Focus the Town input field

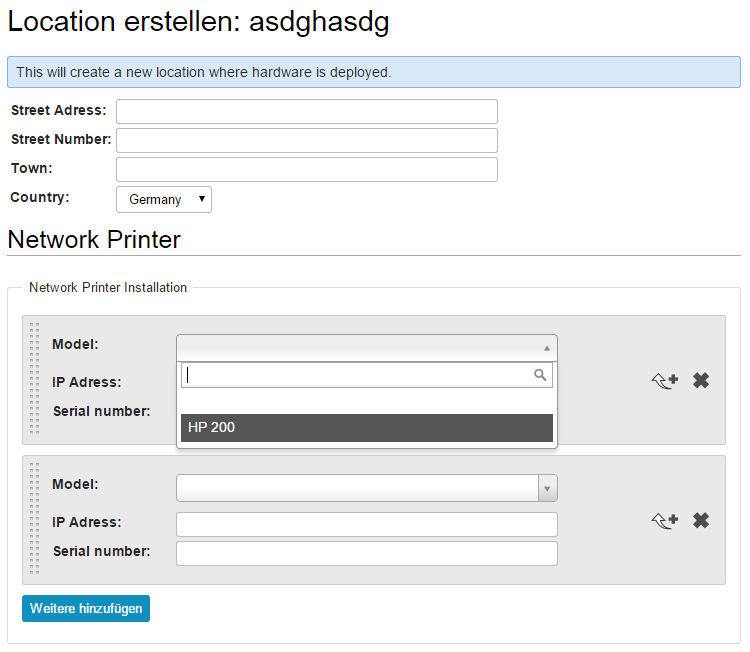[x=307, y=169]
